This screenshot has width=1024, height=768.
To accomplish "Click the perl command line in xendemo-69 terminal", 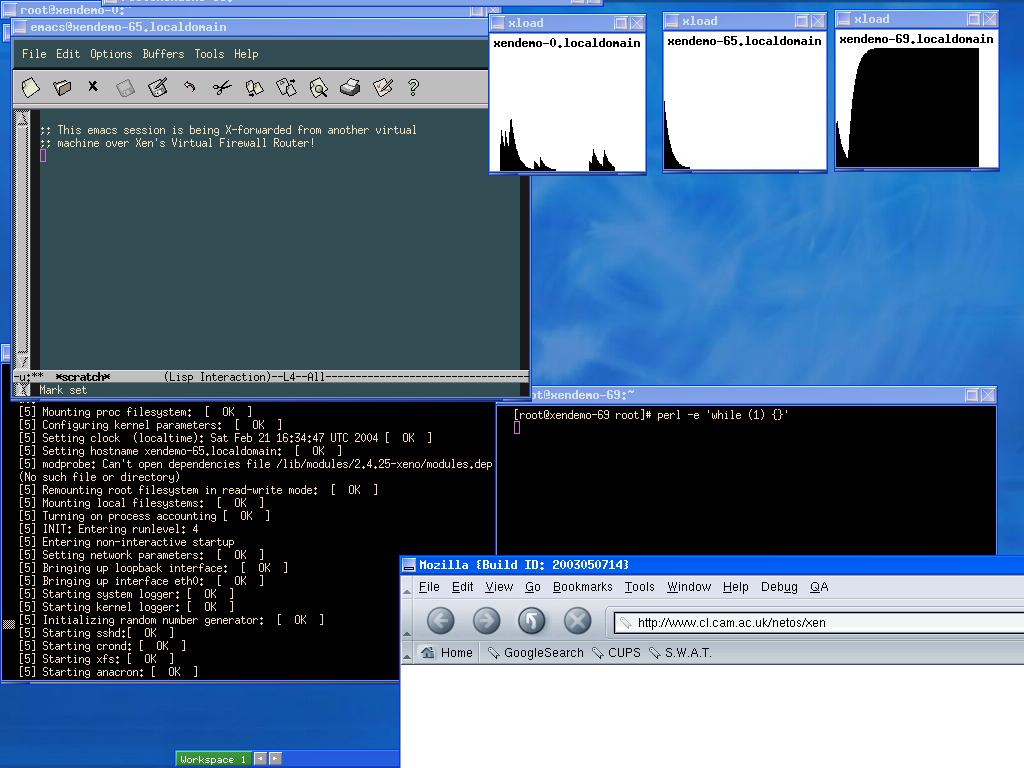I will (650, 415).
